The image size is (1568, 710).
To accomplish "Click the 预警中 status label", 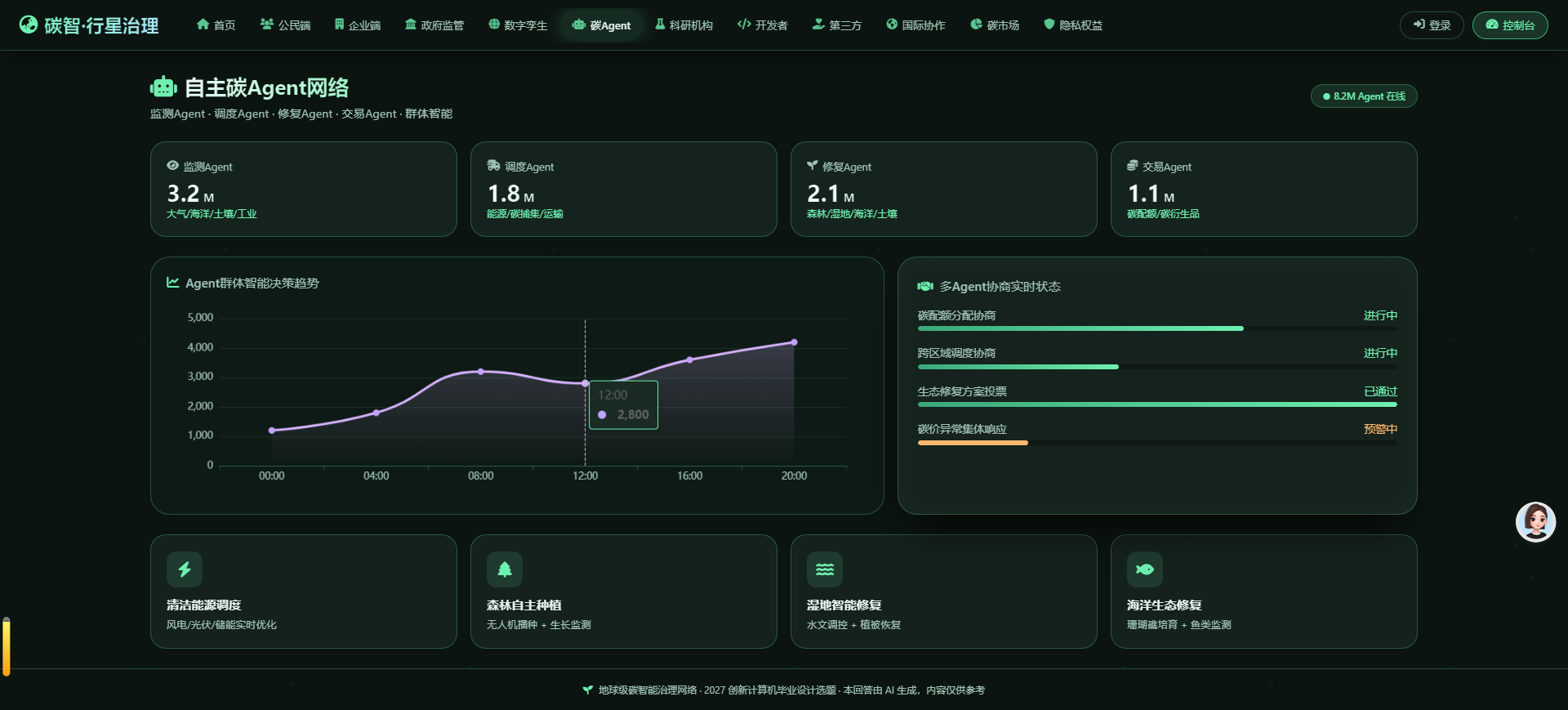I will [x=1380, y=429].
